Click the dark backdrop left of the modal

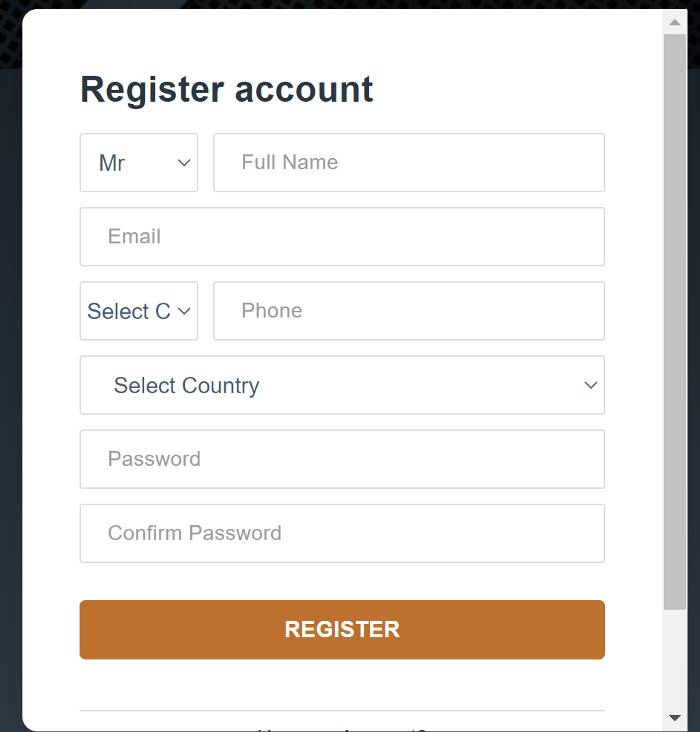click(10, 400)
